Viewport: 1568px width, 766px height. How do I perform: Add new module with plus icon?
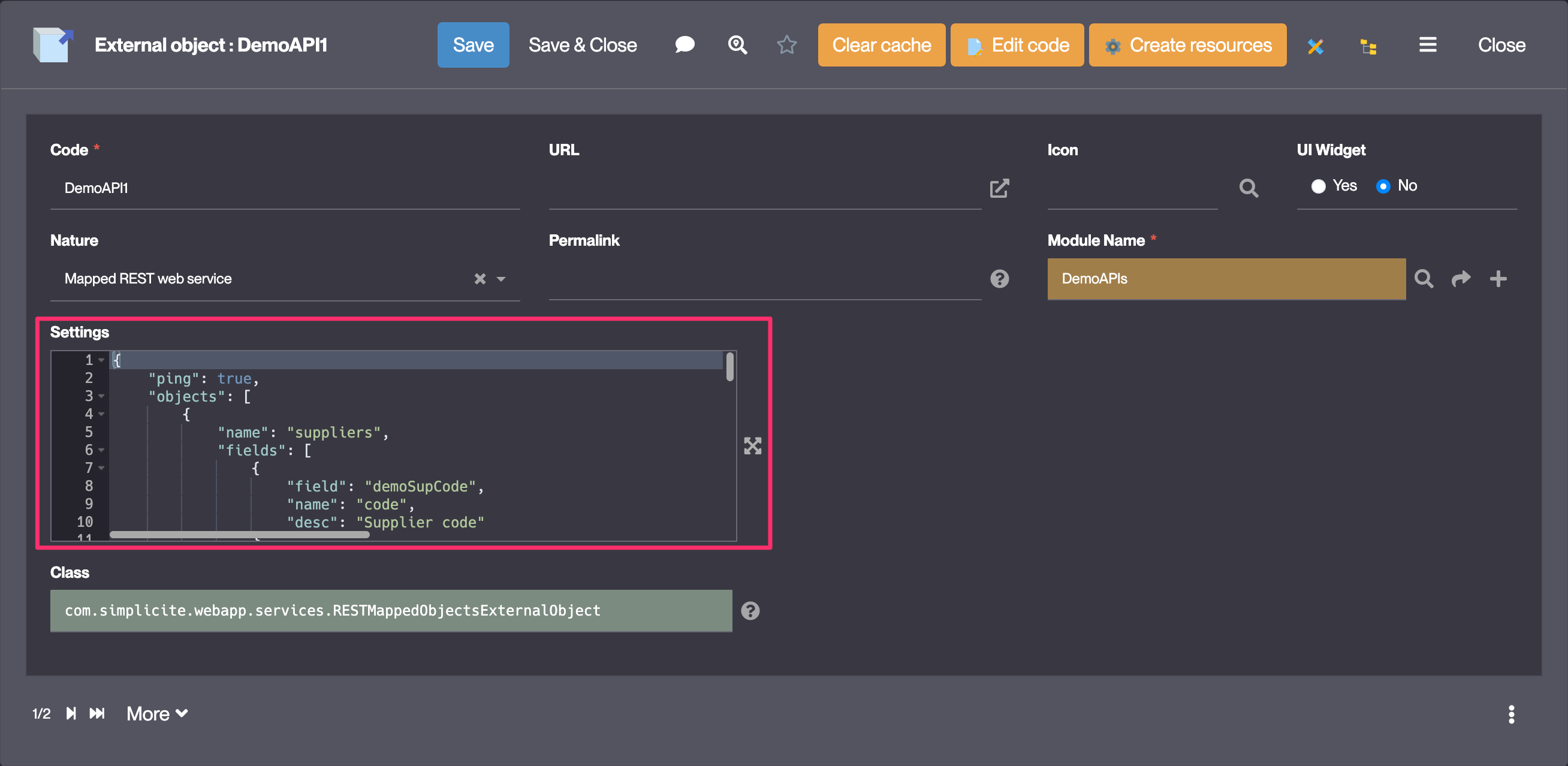pyautogui.click(x=1498, y=279)
